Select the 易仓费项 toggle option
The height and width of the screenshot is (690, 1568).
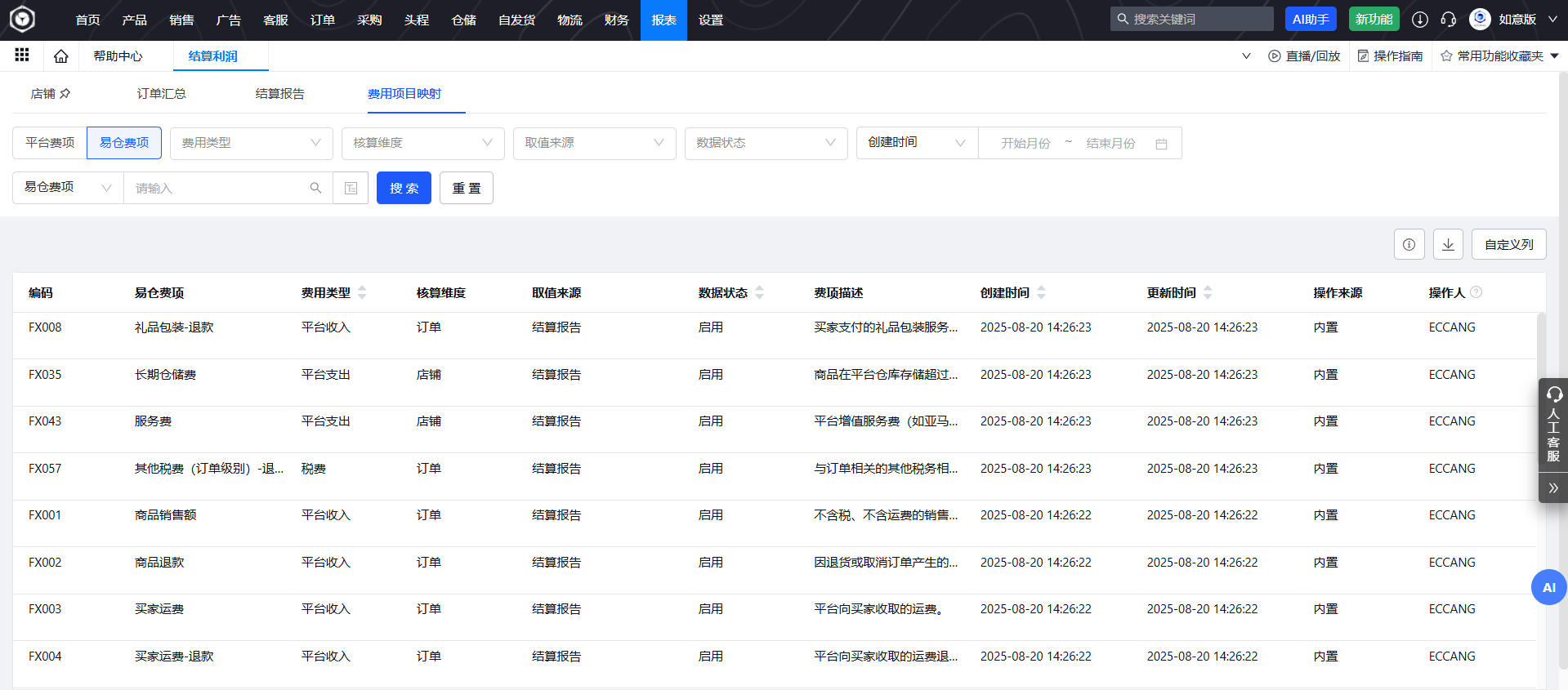124,143
